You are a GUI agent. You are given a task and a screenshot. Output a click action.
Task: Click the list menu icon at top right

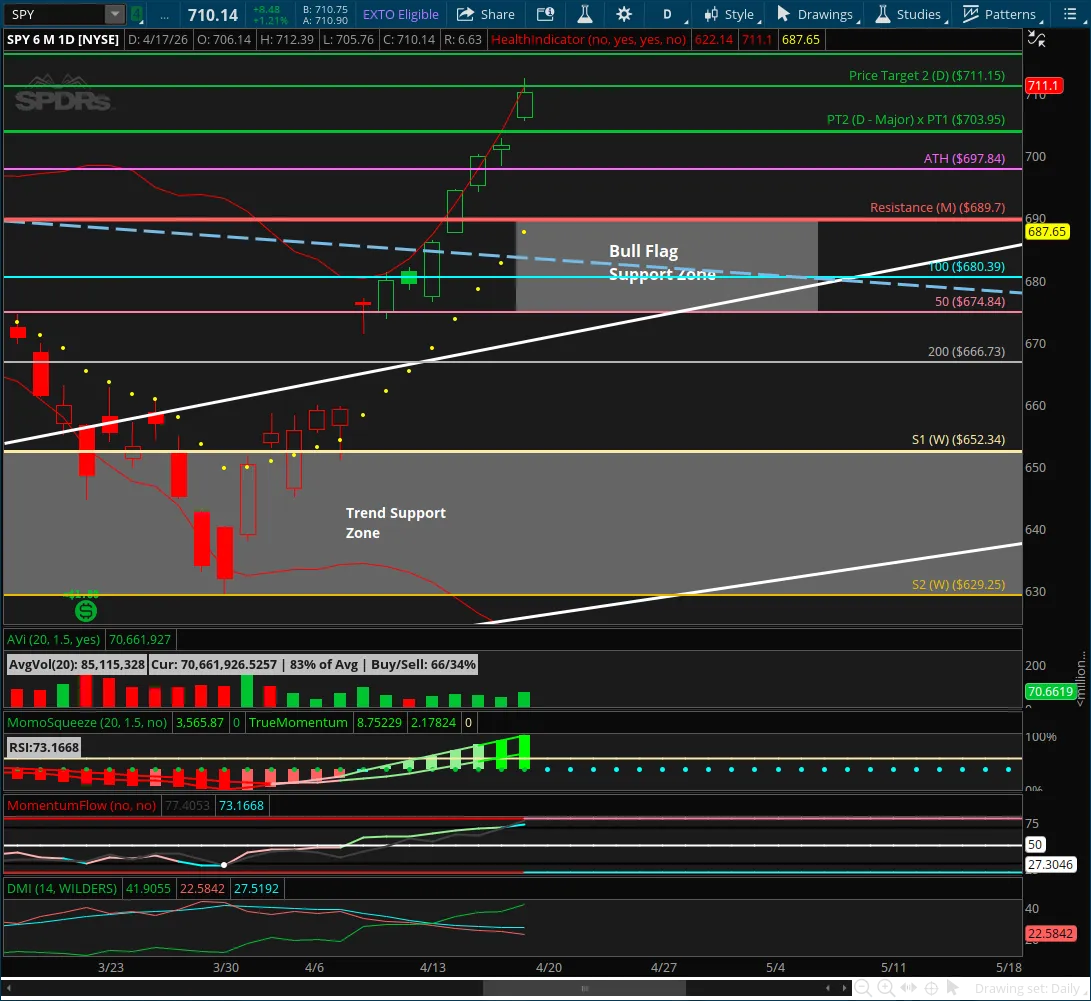pos(1070,14)
